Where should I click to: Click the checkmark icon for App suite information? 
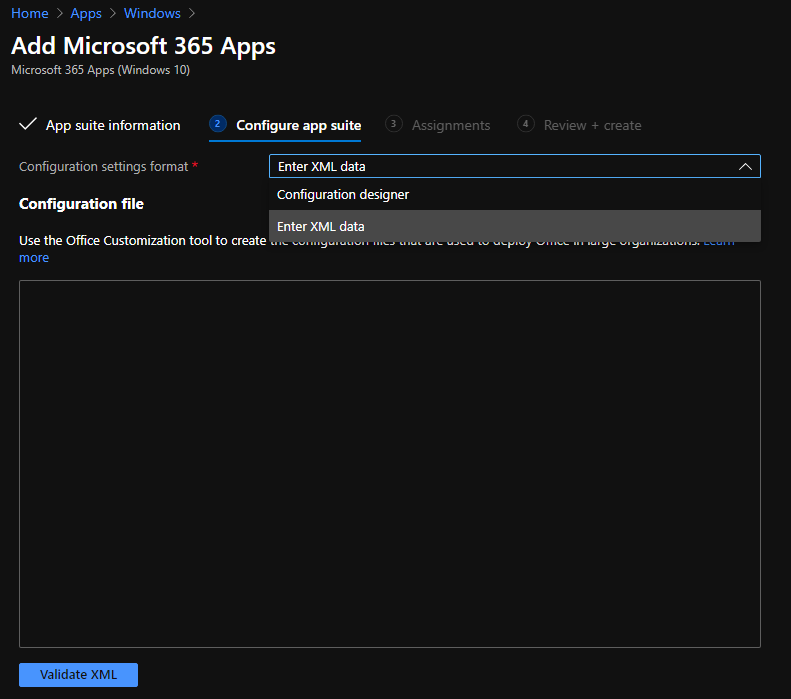click(x=28, y=124)
